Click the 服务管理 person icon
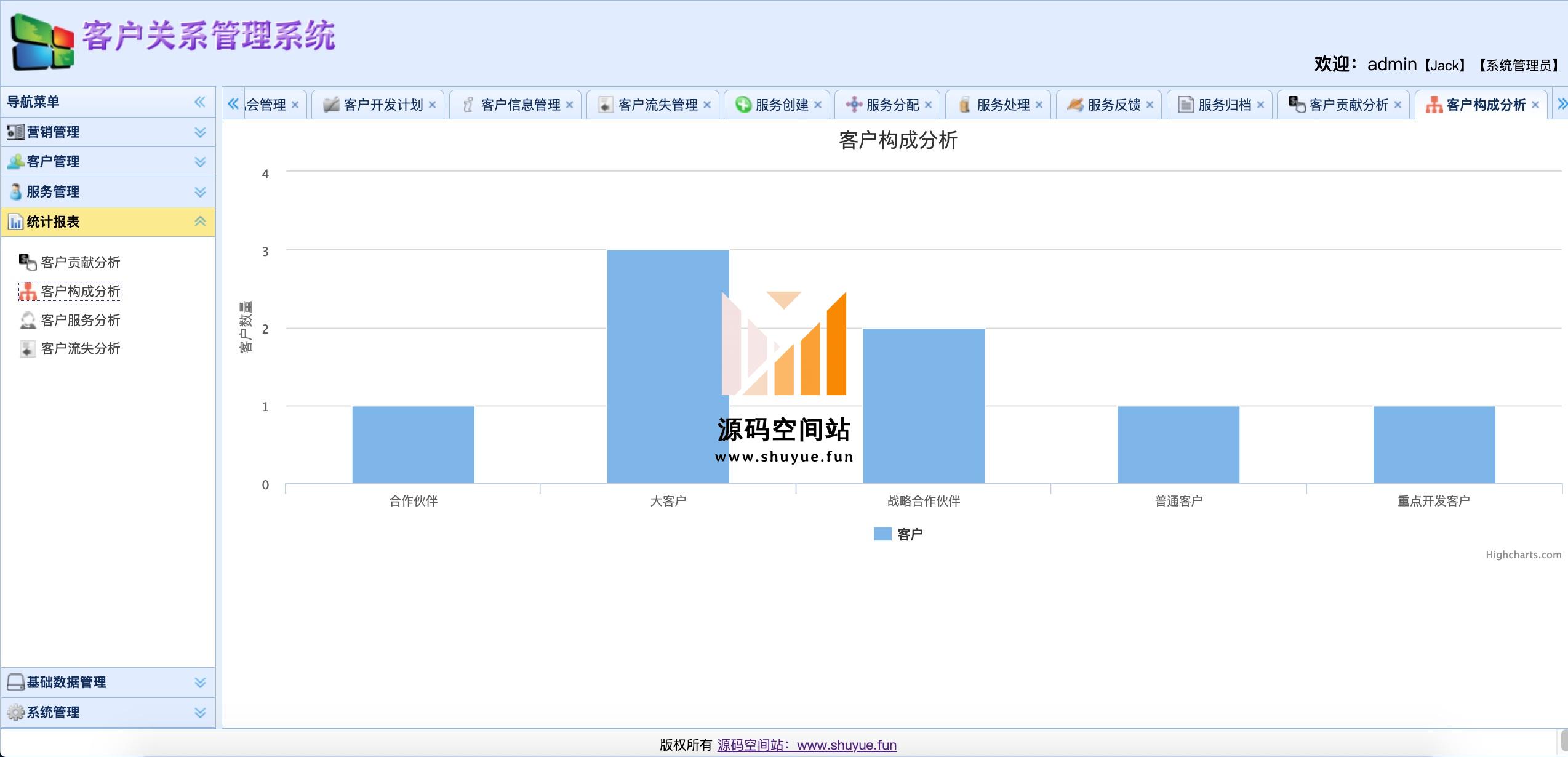Viewport: 1568px width, 757px height. (x=15, y=192)
